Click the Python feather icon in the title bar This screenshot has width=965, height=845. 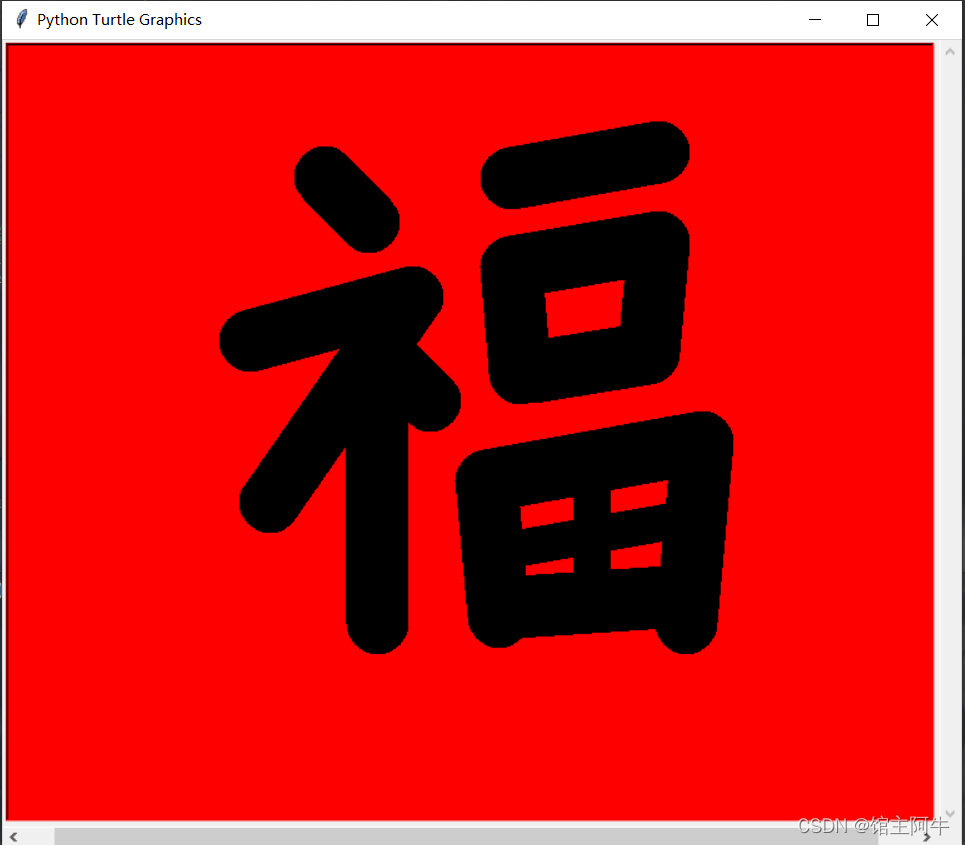click(x=20, y=19)
